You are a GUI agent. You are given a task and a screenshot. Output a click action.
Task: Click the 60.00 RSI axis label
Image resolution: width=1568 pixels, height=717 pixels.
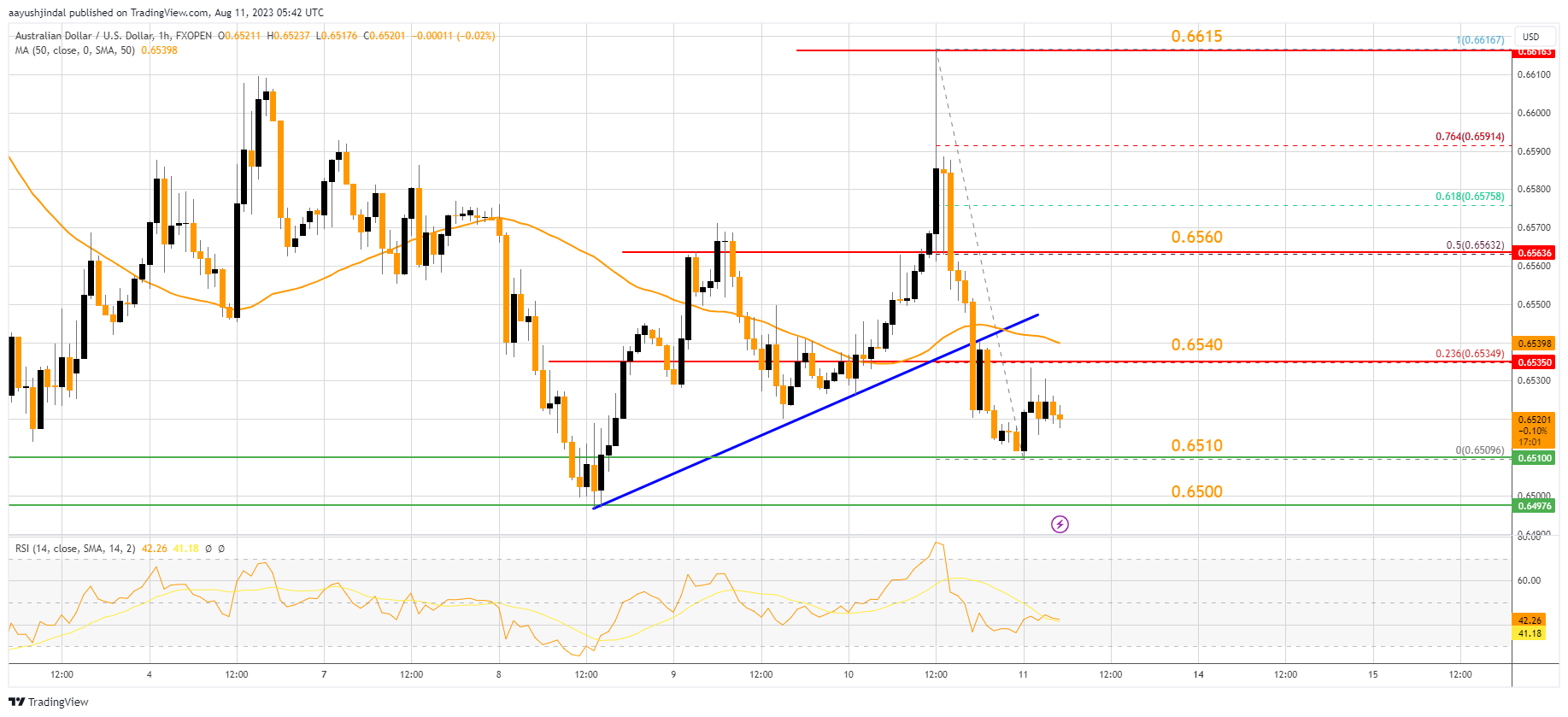point(1529,580)
